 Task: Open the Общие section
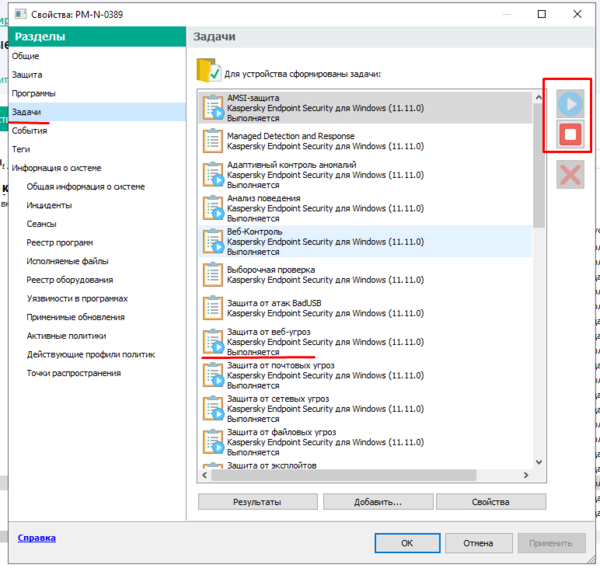coord(25,56)
